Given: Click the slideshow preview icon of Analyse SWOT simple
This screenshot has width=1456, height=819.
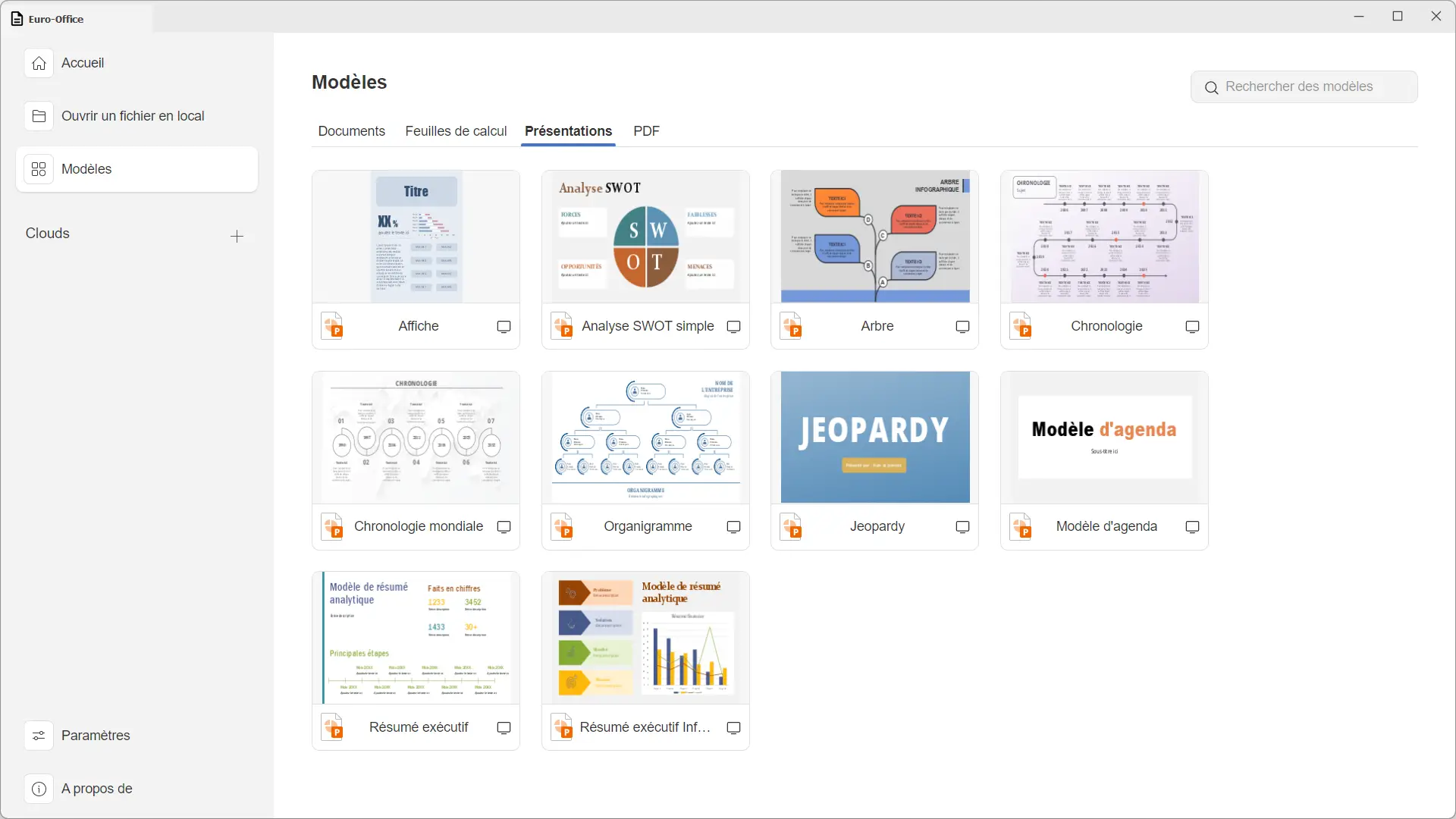Looking at the screenshot, I should (x=733, y=327).
